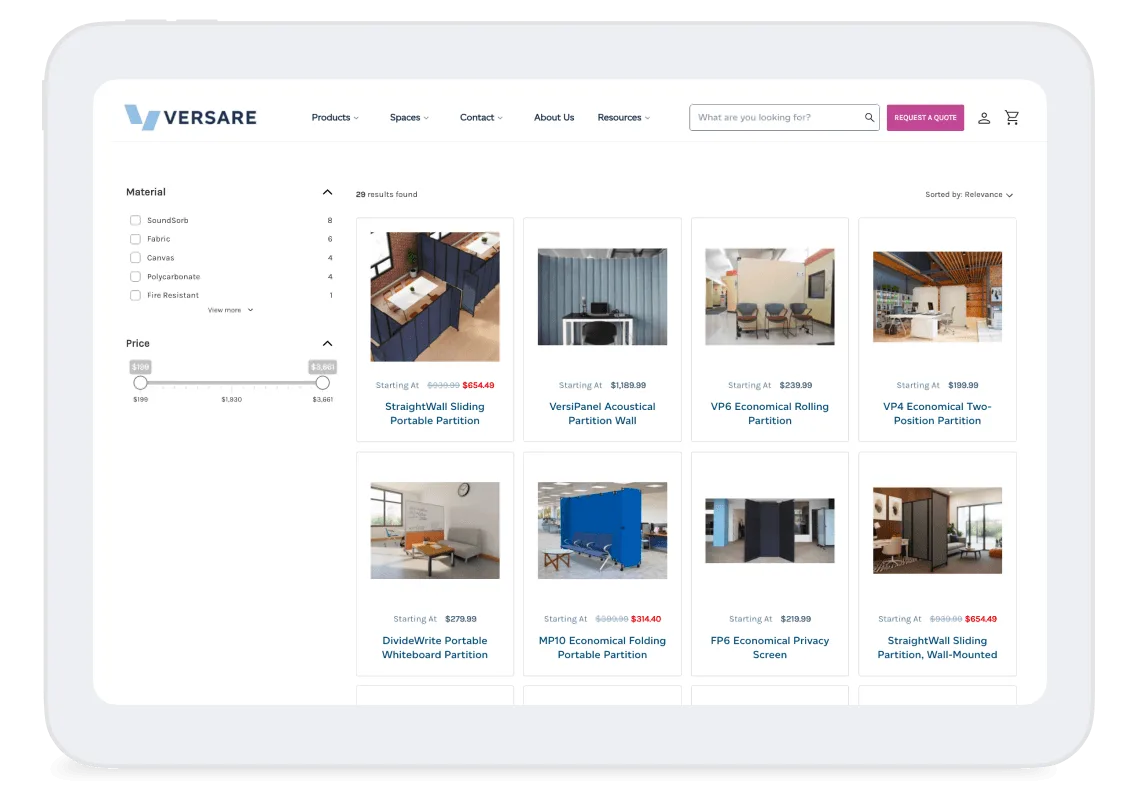
Task: Check the Polycarbonate material filter
Action: pos(135,277)
